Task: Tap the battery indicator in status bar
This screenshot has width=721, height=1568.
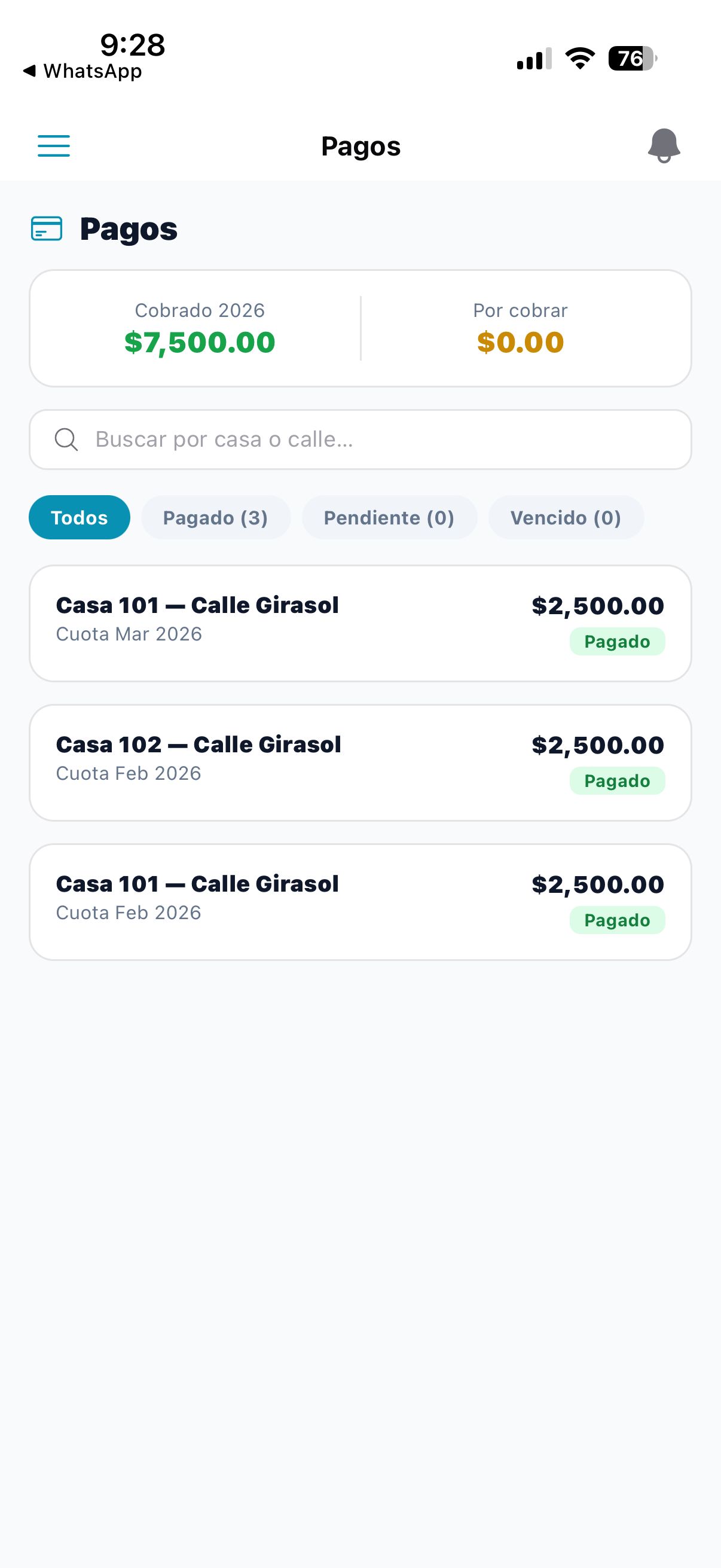Action: 633,59
